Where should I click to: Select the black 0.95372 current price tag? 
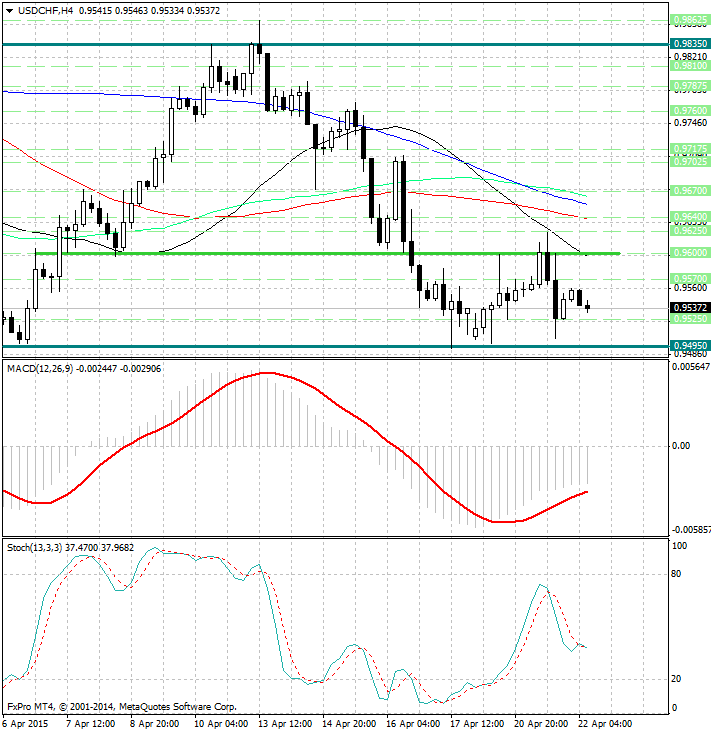(x=690, y=308)
